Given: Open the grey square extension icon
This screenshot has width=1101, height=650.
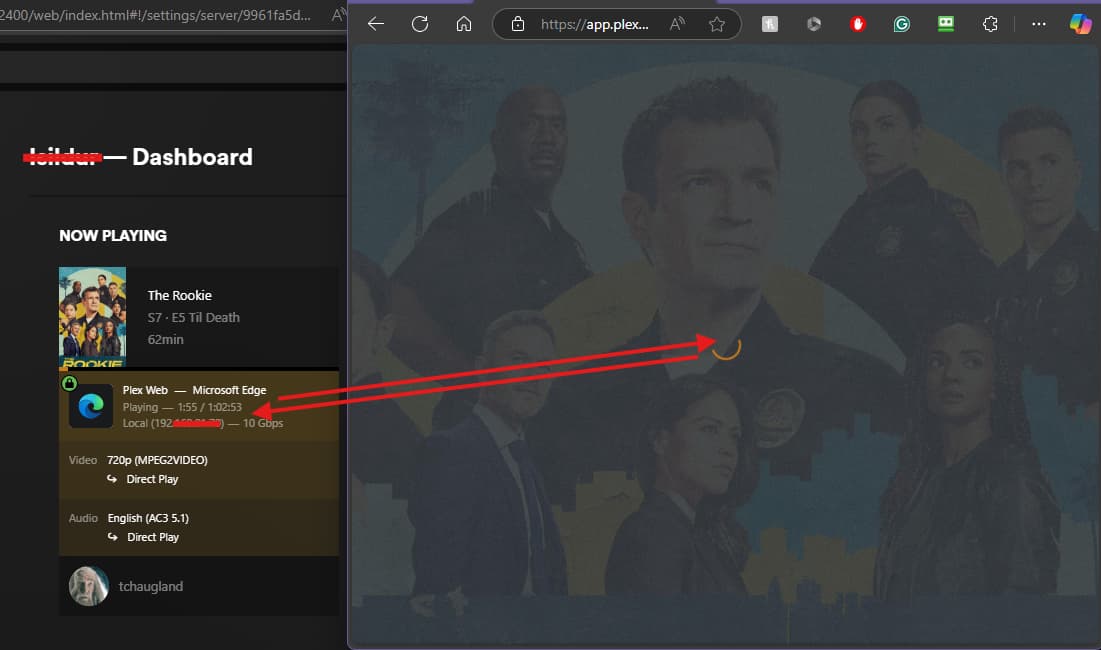Looking at the screenshot, I should click(770, 25).
